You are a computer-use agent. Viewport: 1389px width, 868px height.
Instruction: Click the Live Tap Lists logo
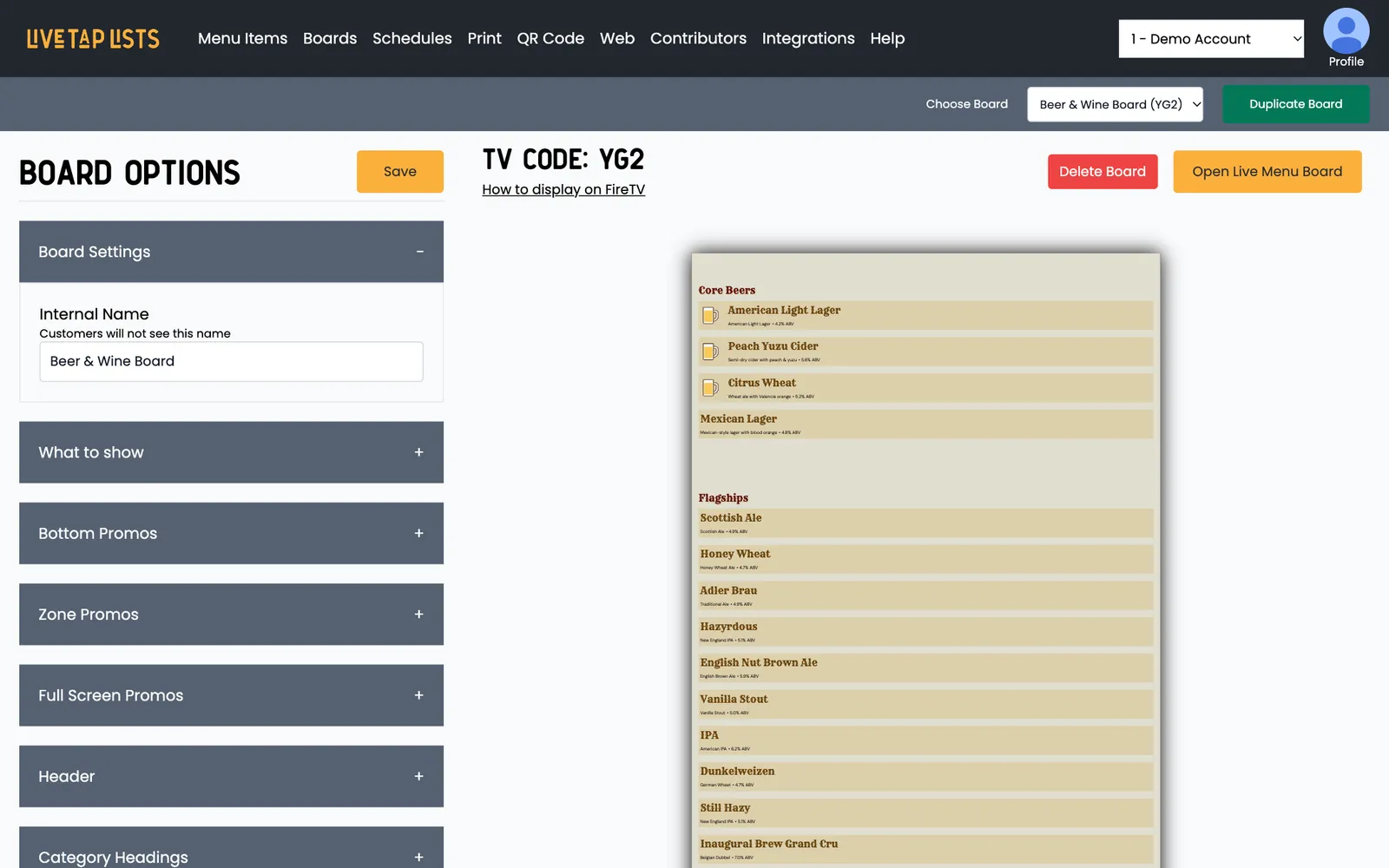point(93,39)
